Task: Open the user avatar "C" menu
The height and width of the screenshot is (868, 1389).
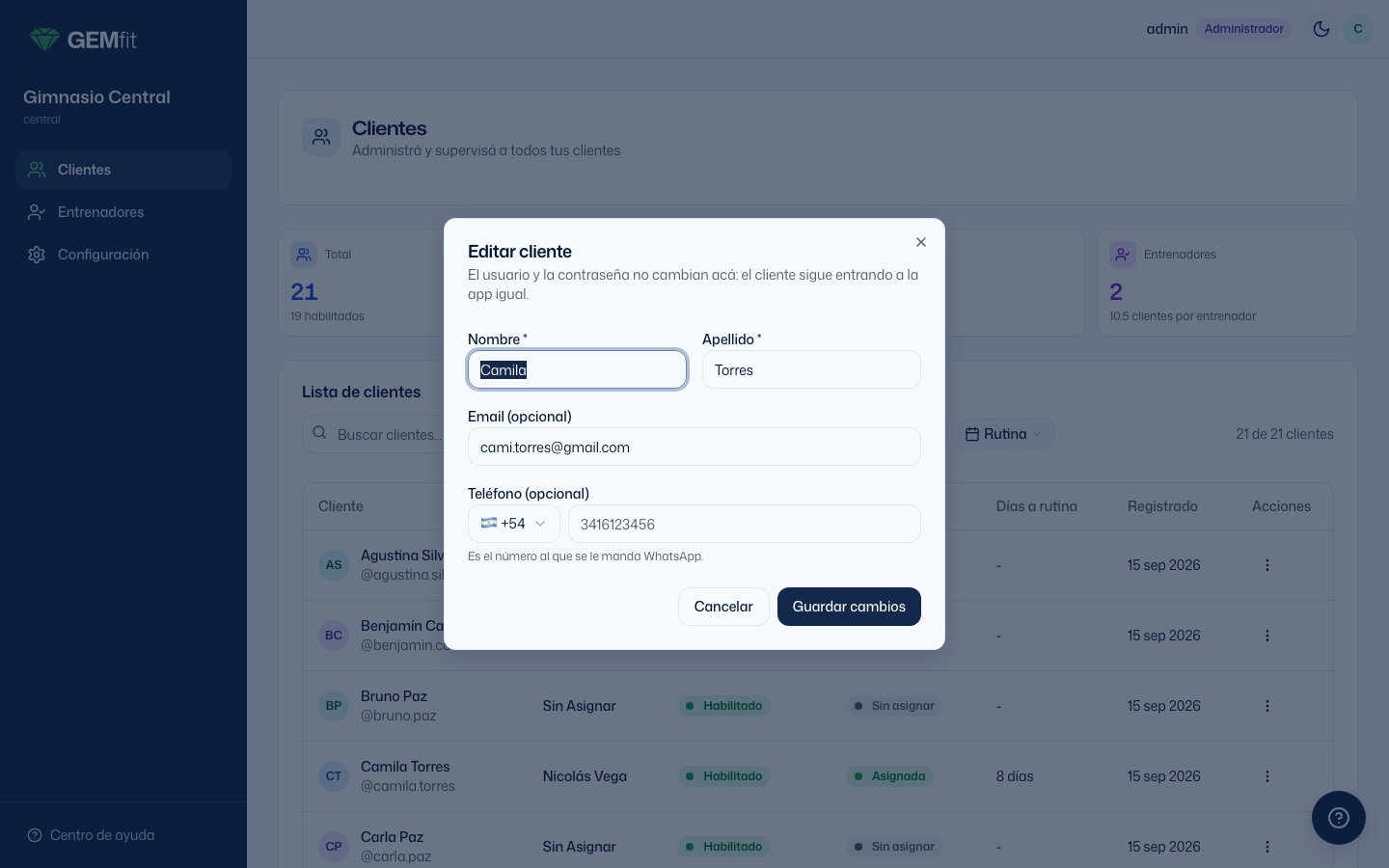Action: click(x=1358, y=29)
